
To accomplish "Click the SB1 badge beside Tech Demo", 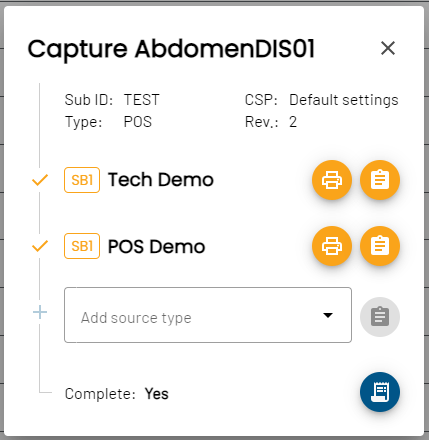I will [82, 180].
